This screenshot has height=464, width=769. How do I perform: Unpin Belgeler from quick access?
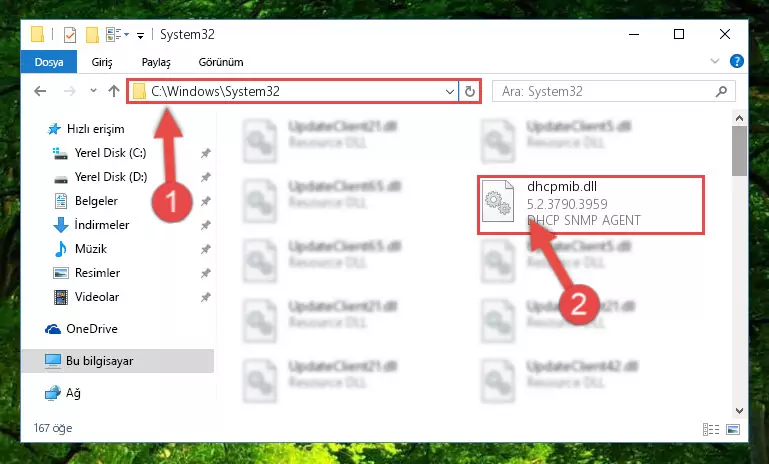(205, 201)
